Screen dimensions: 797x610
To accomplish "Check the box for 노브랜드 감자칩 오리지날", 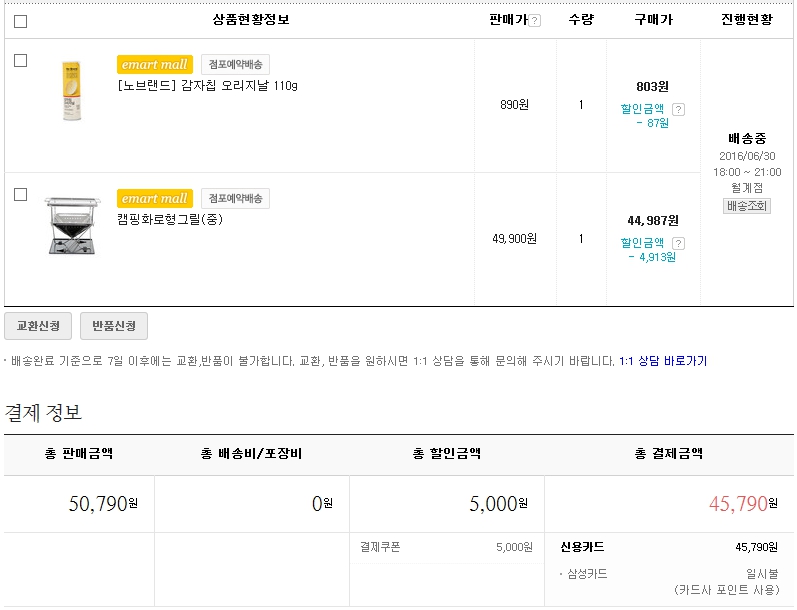I will click(21, 61).
